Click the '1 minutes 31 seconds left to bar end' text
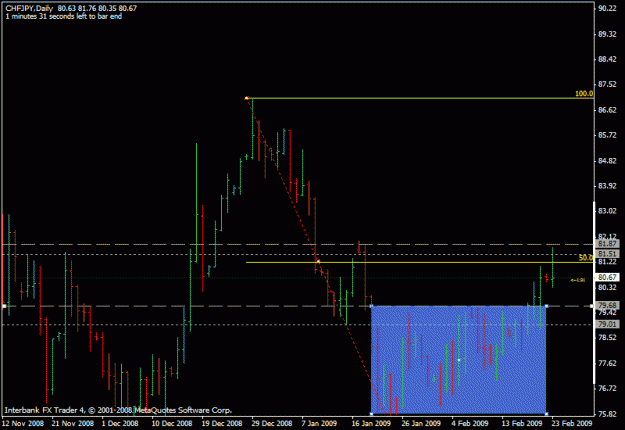 (x=63, y=16)
